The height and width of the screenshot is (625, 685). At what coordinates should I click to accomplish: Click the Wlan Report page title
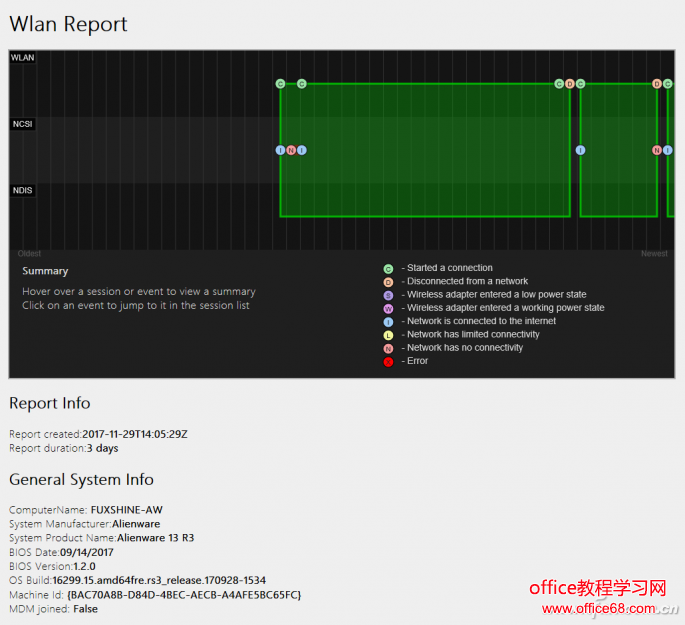point(68,24)
